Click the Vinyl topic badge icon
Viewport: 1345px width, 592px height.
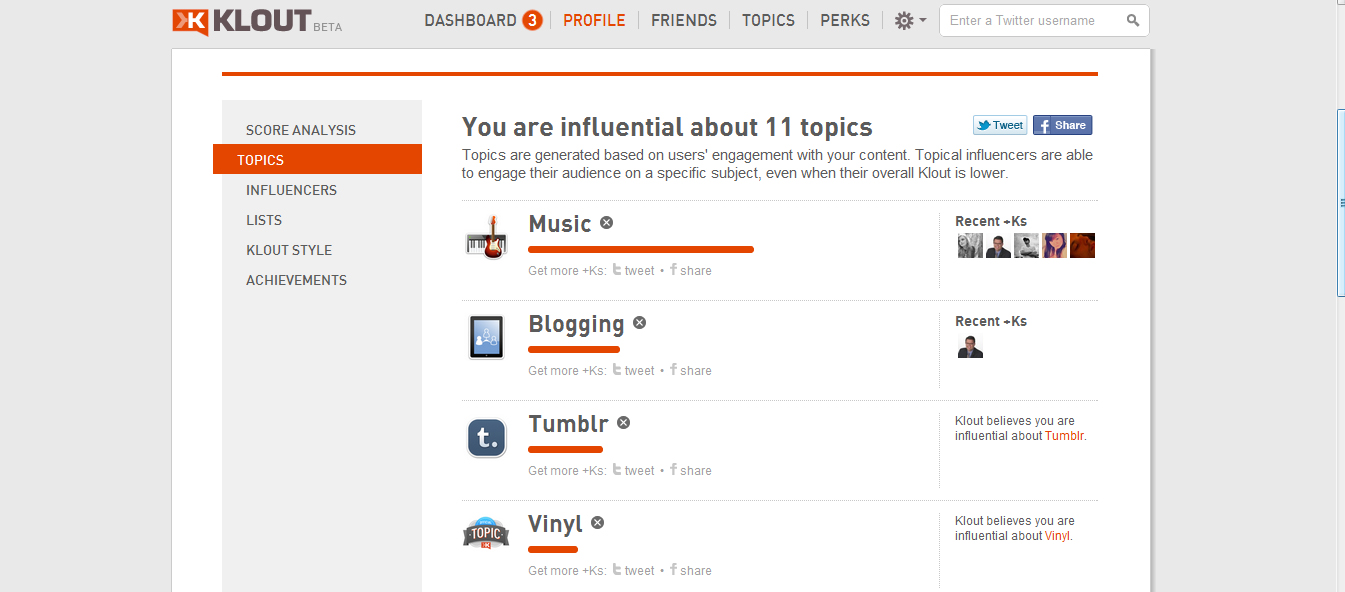click(487, 534)
